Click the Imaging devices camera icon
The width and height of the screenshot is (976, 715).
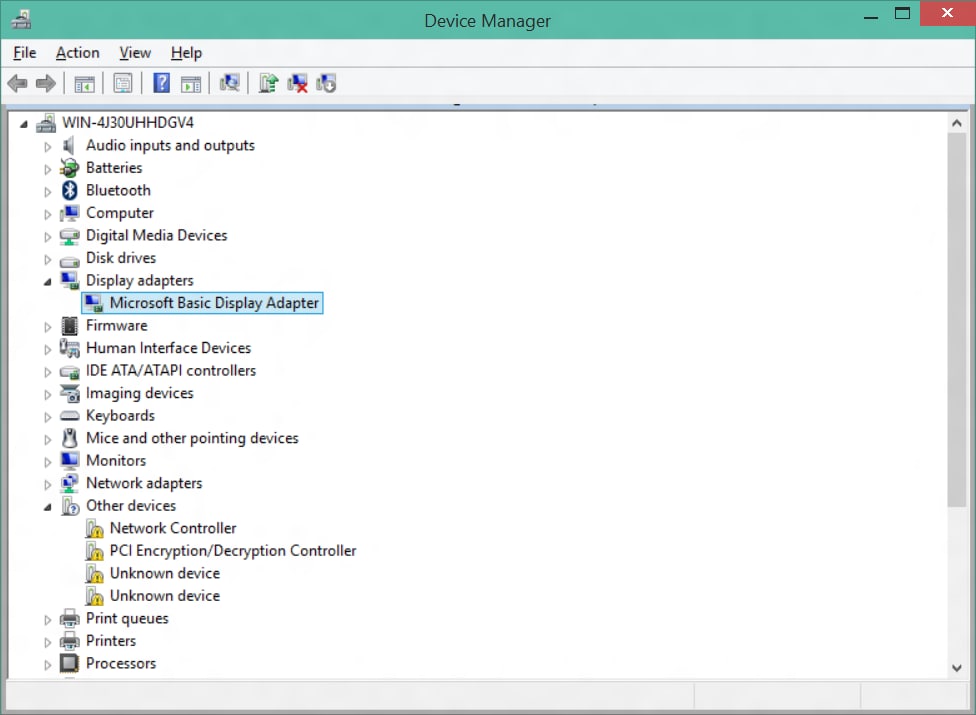[70, 393]
